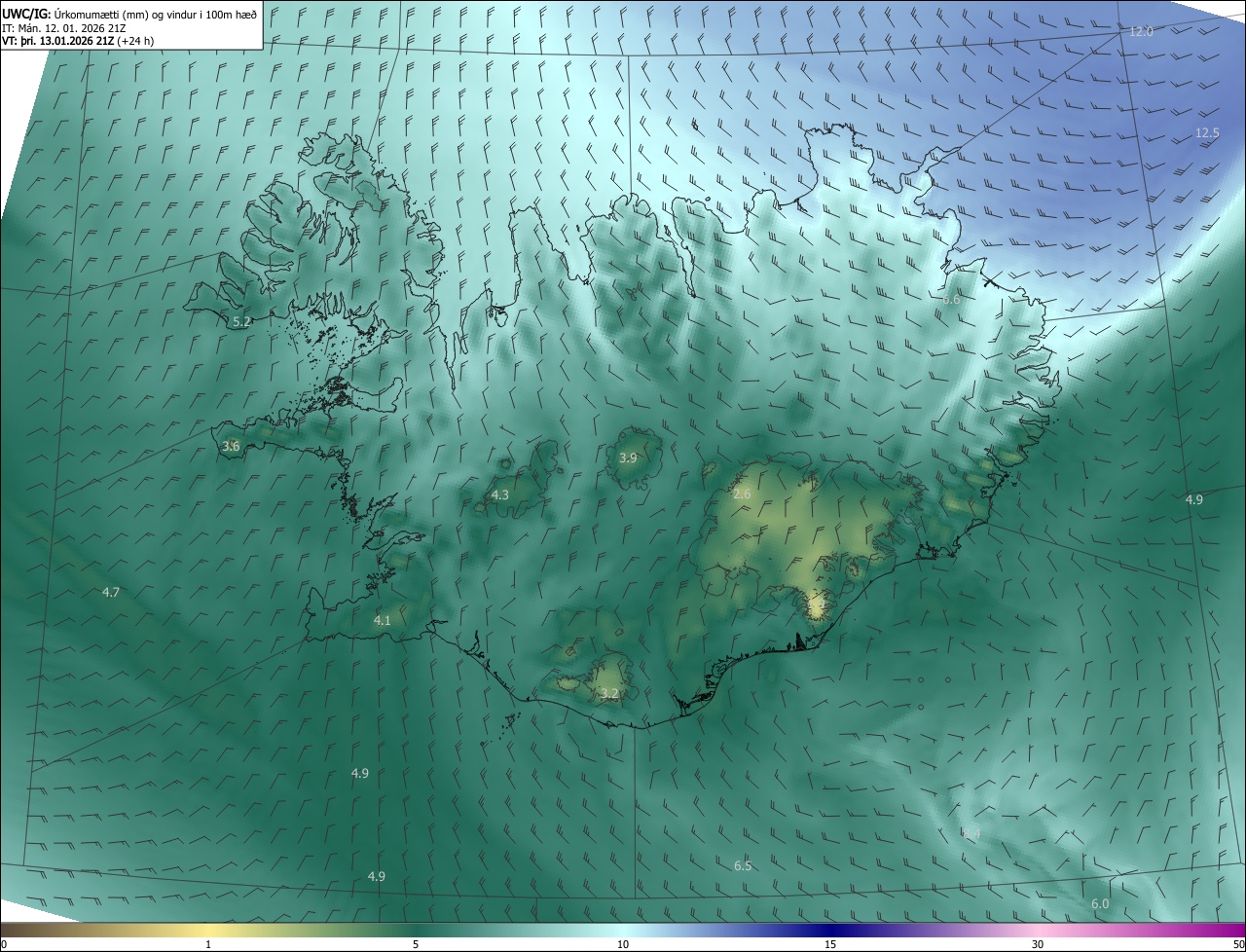Screen dimensions: 1246x952
Task: Click the 6.0 value near the colorbar
Action: (x=1100, y=903)
